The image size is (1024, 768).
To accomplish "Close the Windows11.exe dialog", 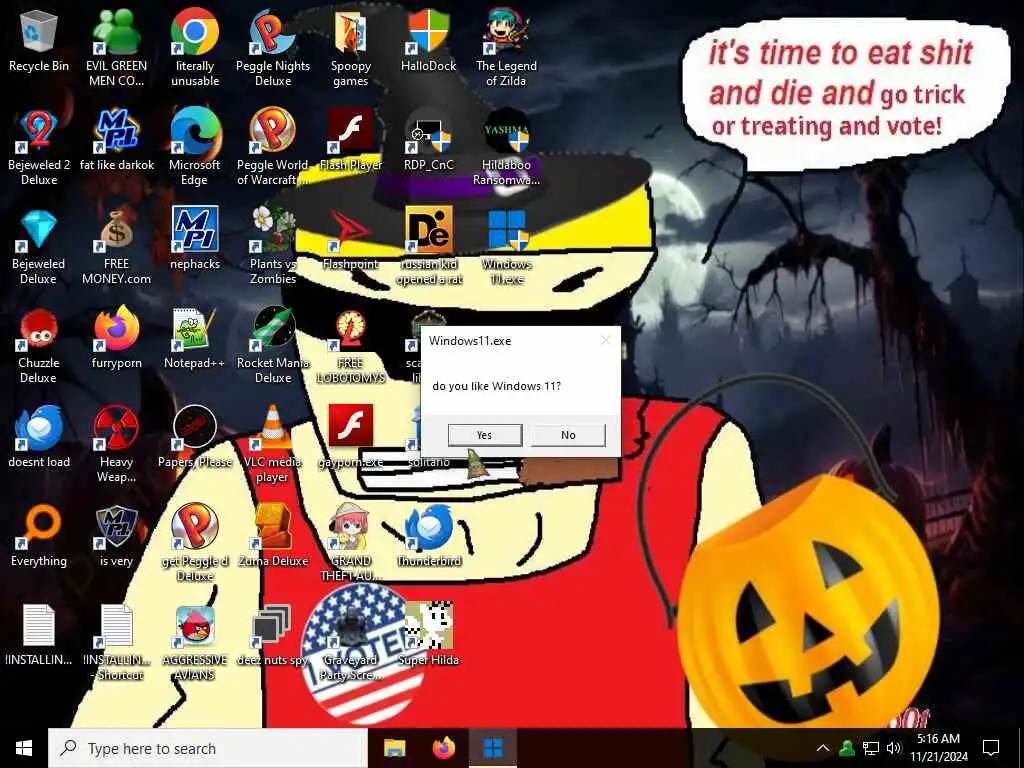I will [605, 340].
